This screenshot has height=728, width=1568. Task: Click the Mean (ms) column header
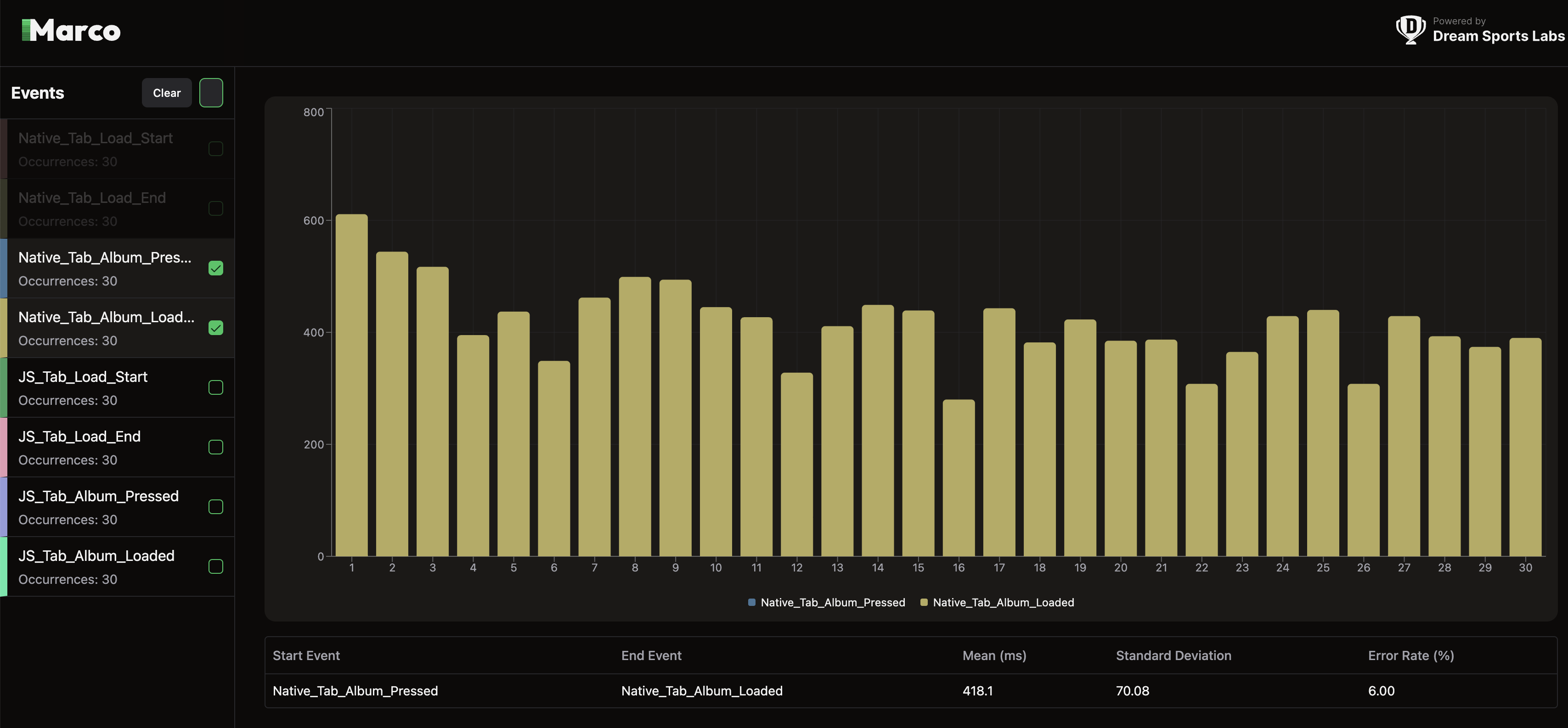click(994, 655)
